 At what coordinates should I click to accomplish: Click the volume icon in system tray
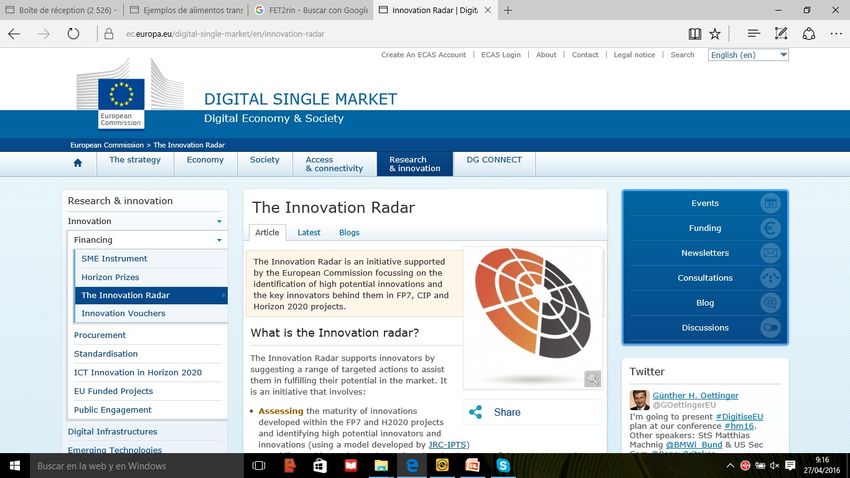point(775,466)
